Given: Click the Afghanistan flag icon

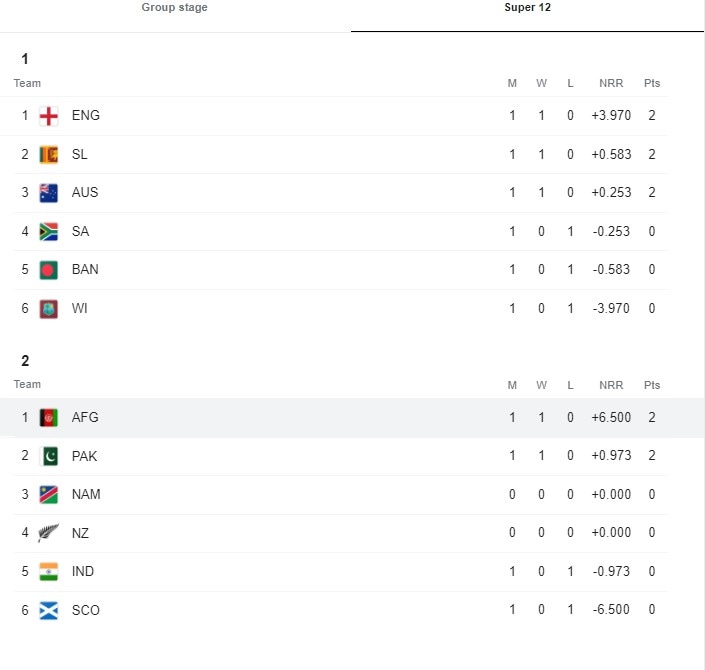Looking at the screenshot, I should (x=49, y=418).
